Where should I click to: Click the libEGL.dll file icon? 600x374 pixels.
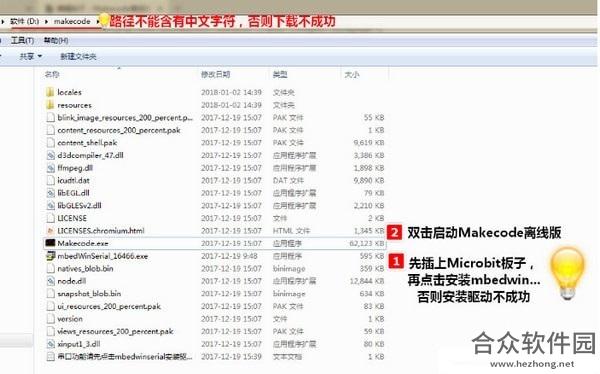[50, 193]
